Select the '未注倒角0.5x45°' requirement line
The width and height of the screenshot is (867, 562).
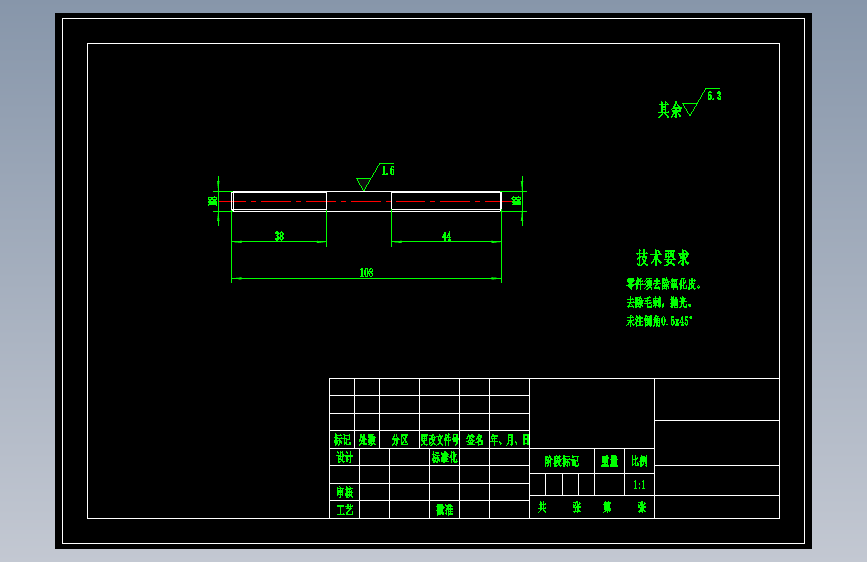coord(659,321)
